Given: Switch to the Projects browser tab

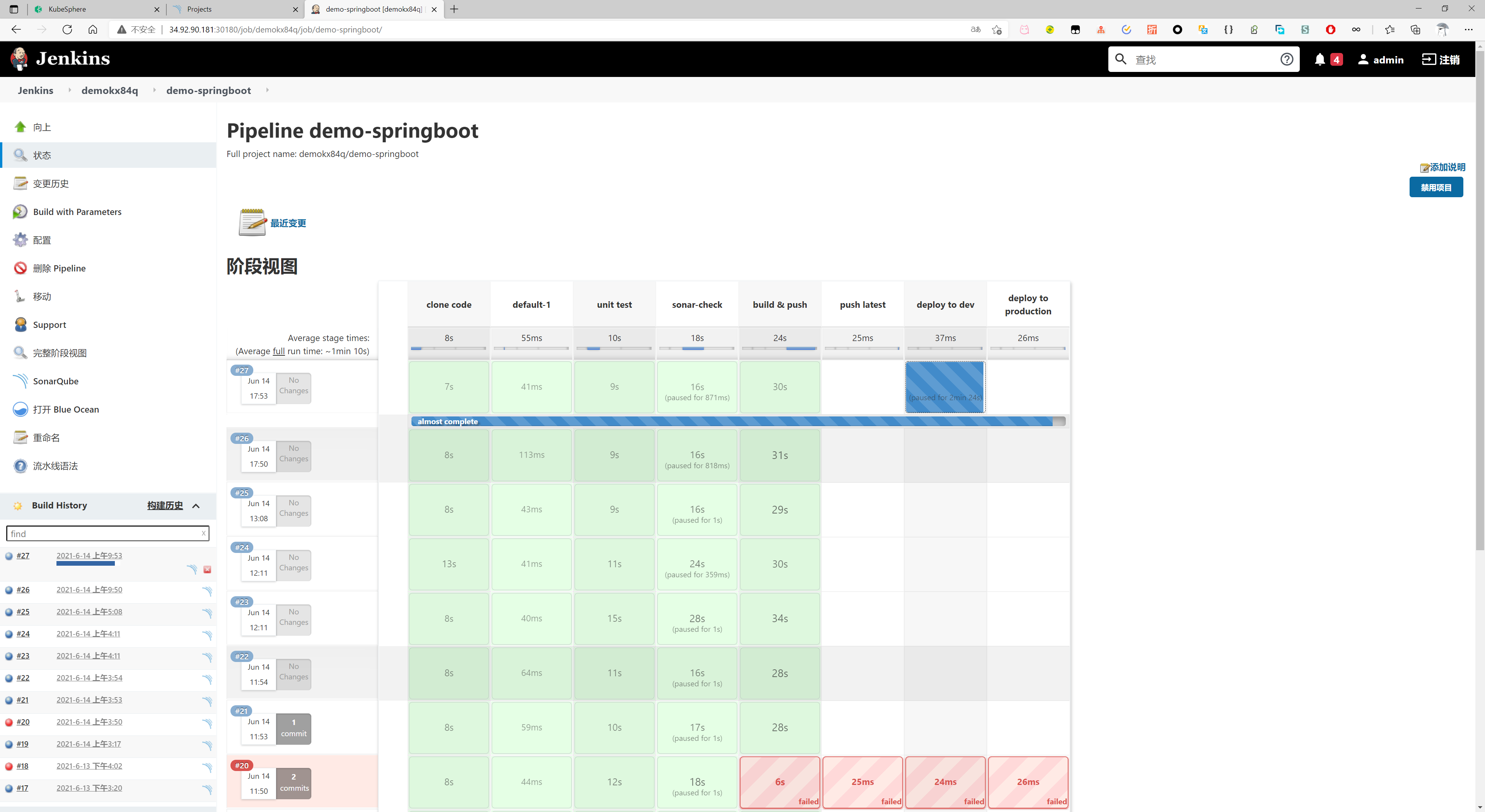Looking at the screenshot, I should (230, 9).
